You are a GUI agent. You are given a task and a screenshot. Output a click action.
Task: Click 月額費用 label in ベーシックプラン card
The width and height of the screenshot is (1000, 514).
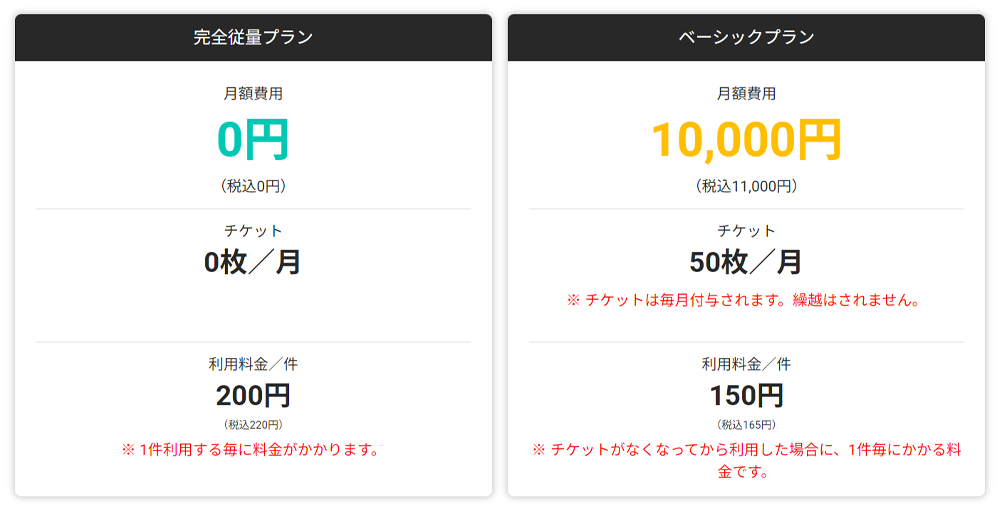[746, 94]
